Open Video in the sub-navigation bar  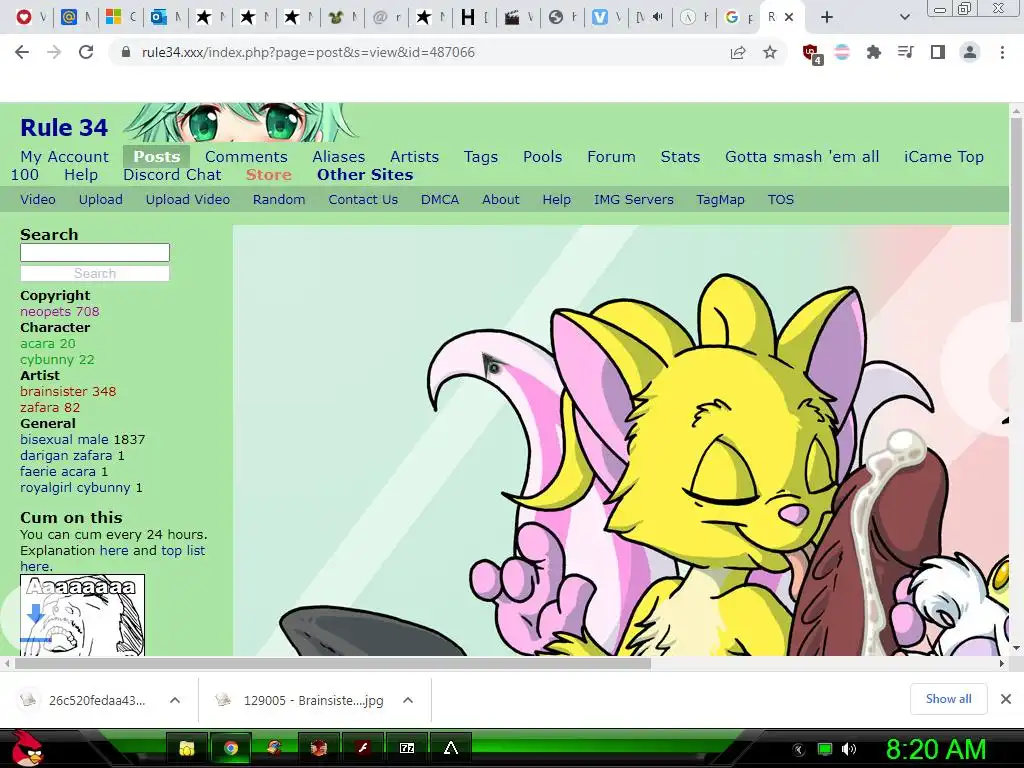pyautogui.click(x=38, y=200)
